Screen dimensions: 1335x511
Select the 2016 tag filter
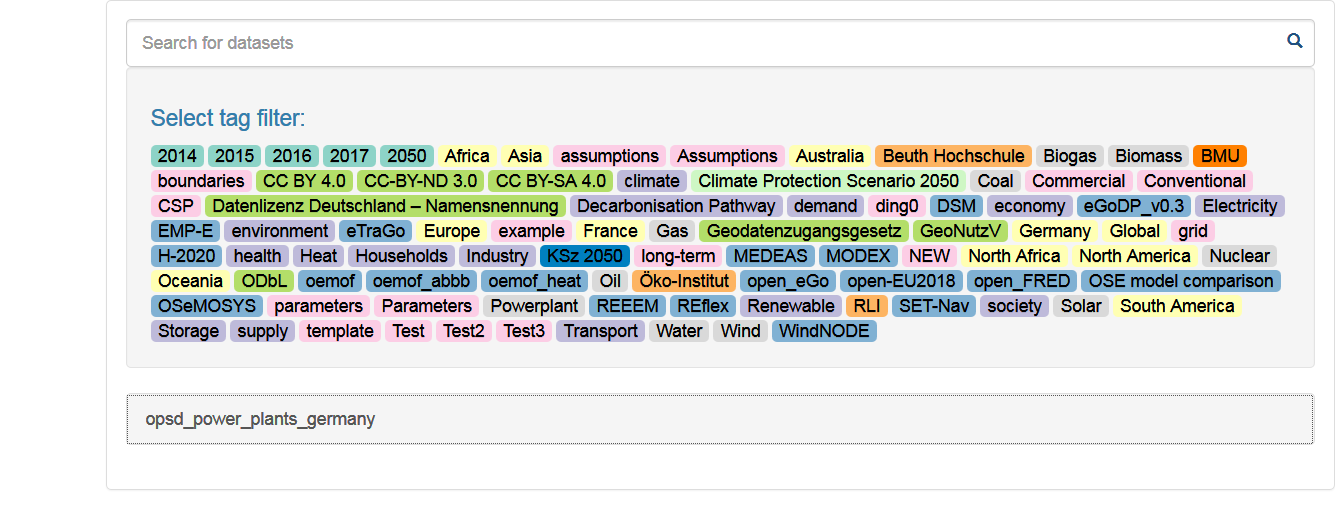tap(292, 156)
